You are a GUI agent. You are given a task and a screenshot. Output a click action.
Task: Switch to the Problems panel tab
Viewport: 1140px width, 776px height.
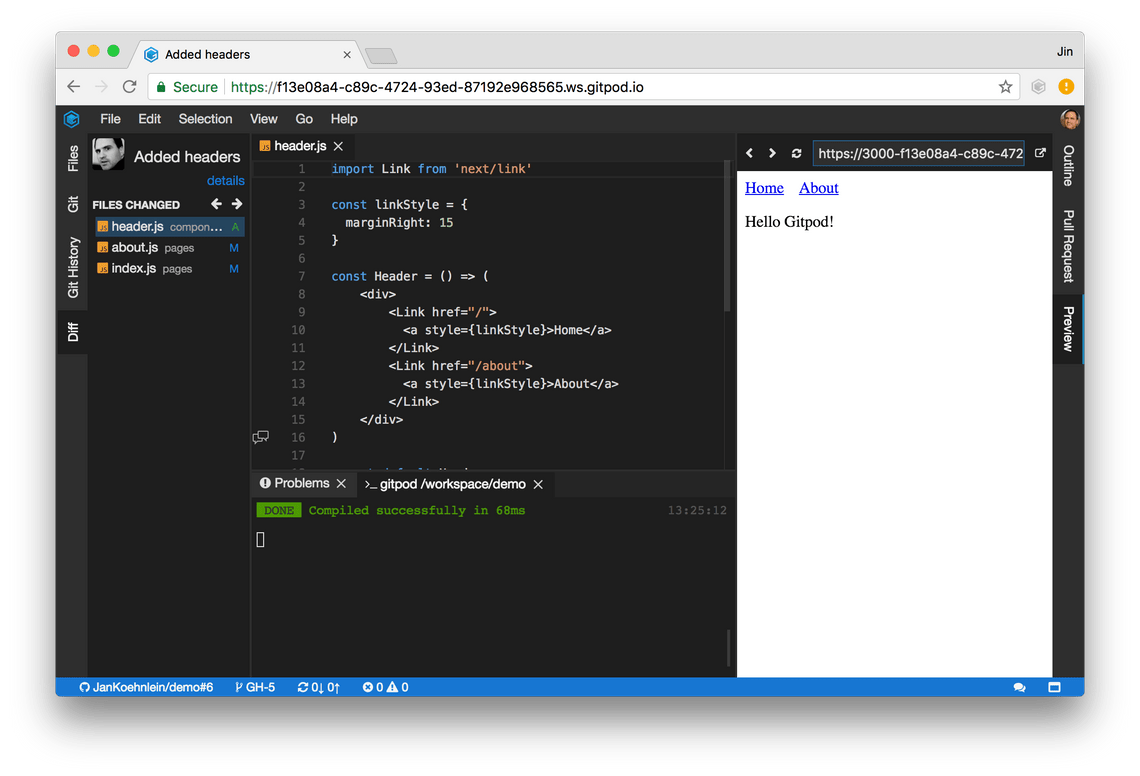295,484
